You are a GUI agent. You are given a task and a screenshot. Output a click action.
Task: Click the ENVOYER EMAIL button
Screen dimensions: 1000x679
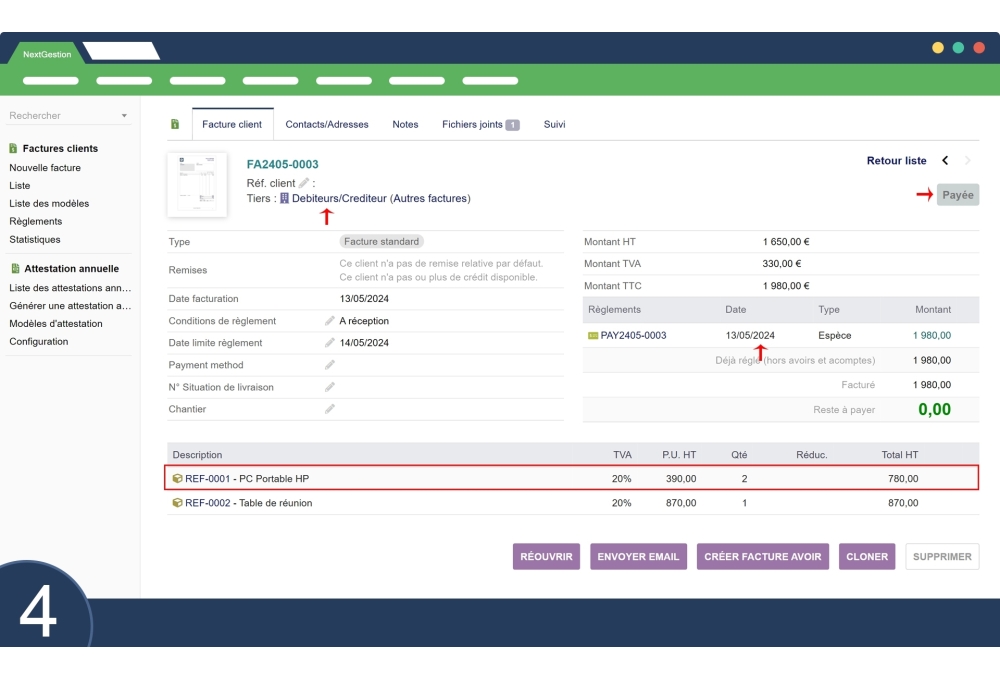click(x=638, y=557)
